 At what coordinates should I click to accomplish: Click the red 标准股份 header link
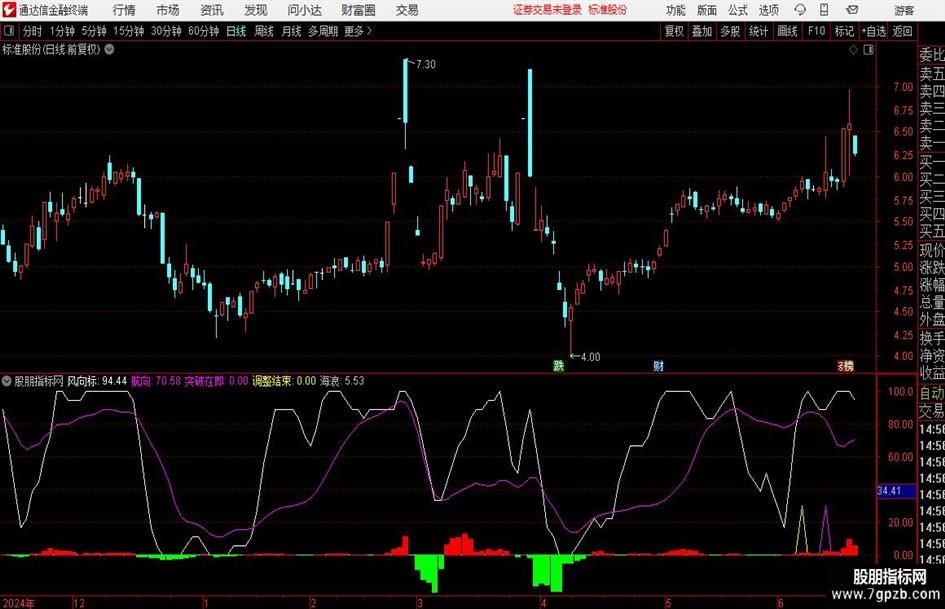pos(608,10)
